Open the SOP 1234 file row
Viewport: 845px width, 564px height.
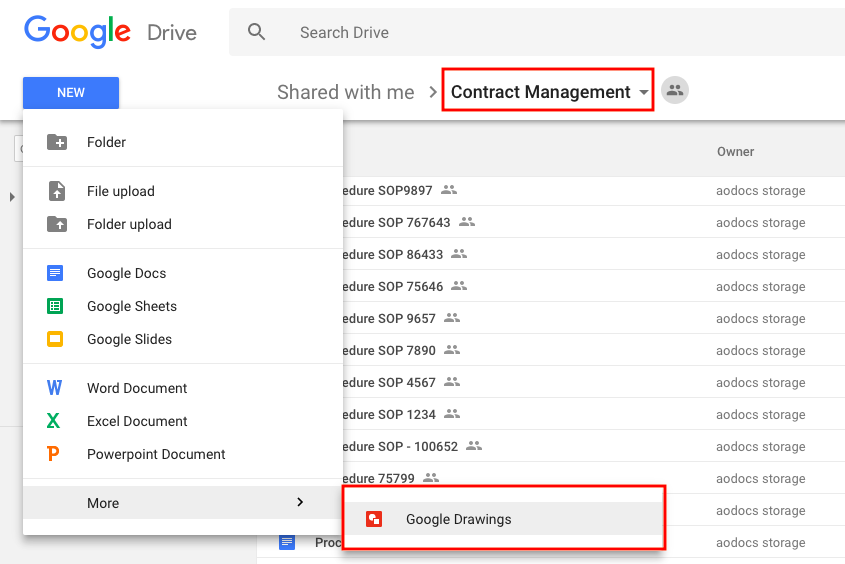click(594, 414)
